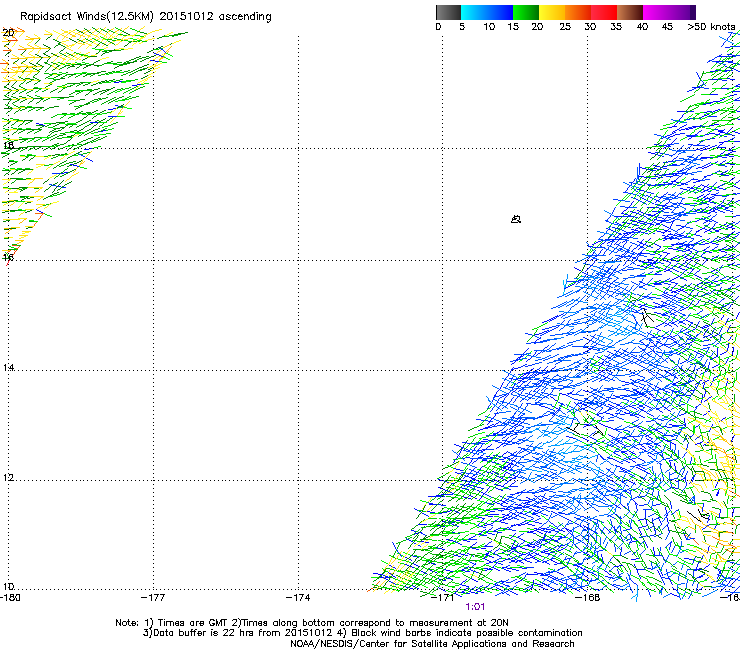Click the latitude axis label '12'
The width and height of the screenshot is (740, 650).
point(8,477)
